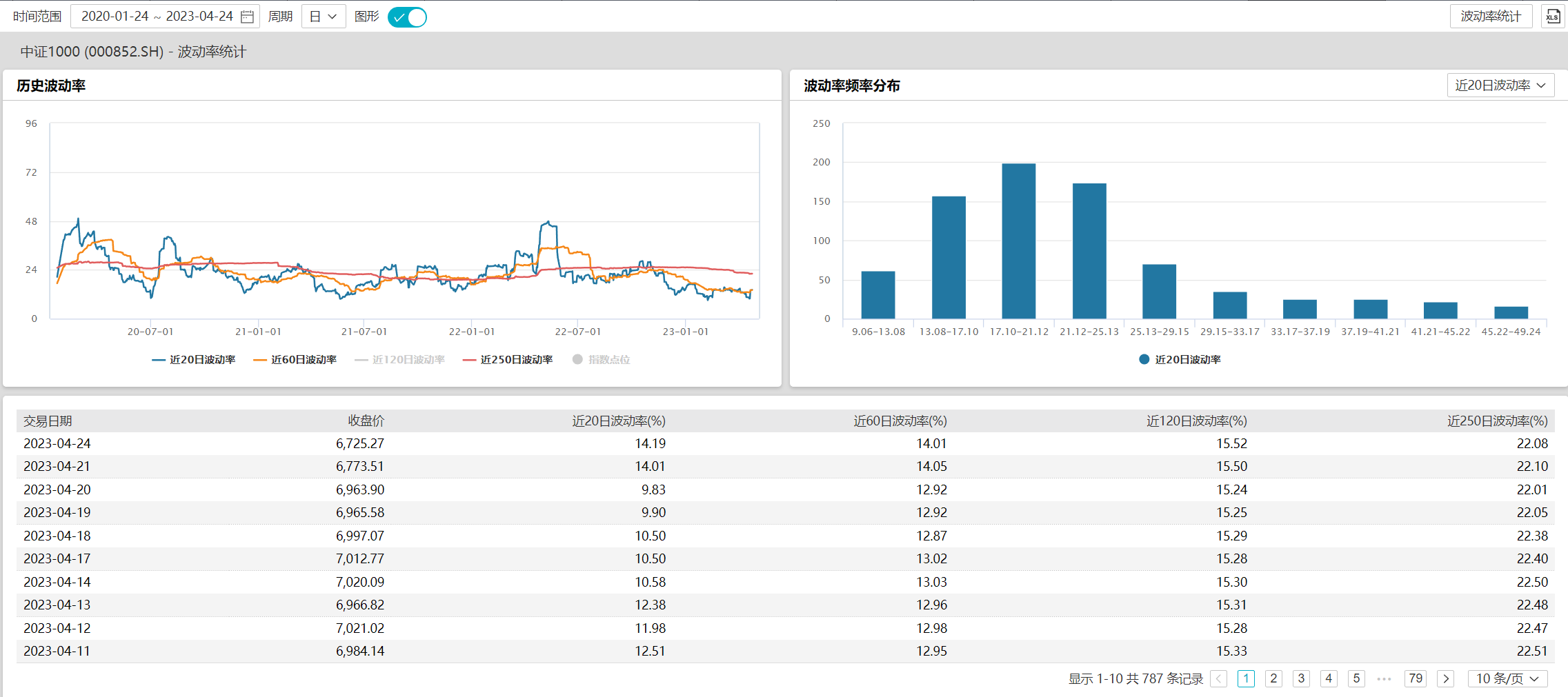Open the 周期 period dropdown
Image resolution: width=1568 pixels, height=697 pixels.
[x=324, y=17]
